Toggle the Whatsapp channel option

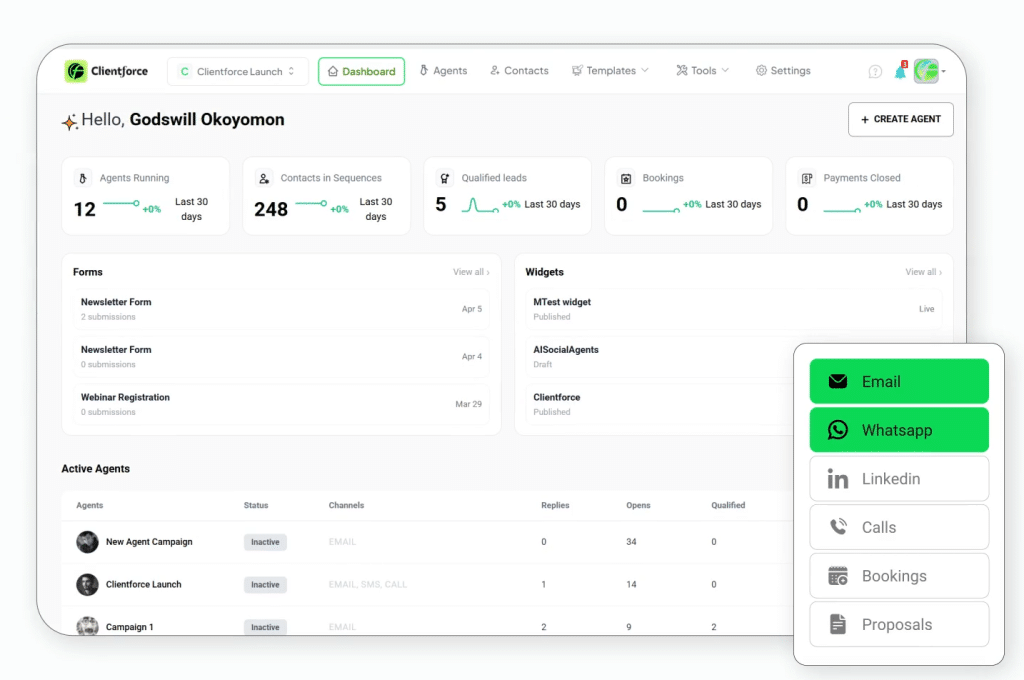pyautogui.click(x=898, y=430)
